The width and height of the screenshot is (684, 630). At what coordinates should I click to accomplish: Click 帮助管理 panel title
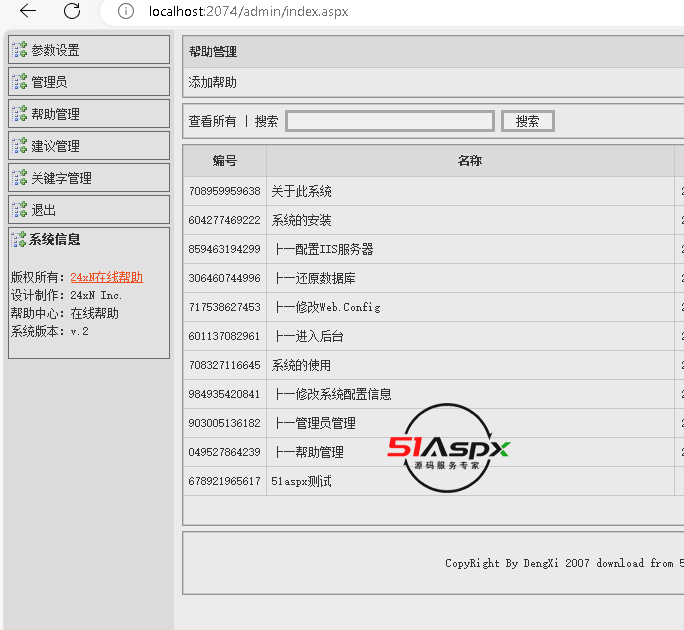213,52
